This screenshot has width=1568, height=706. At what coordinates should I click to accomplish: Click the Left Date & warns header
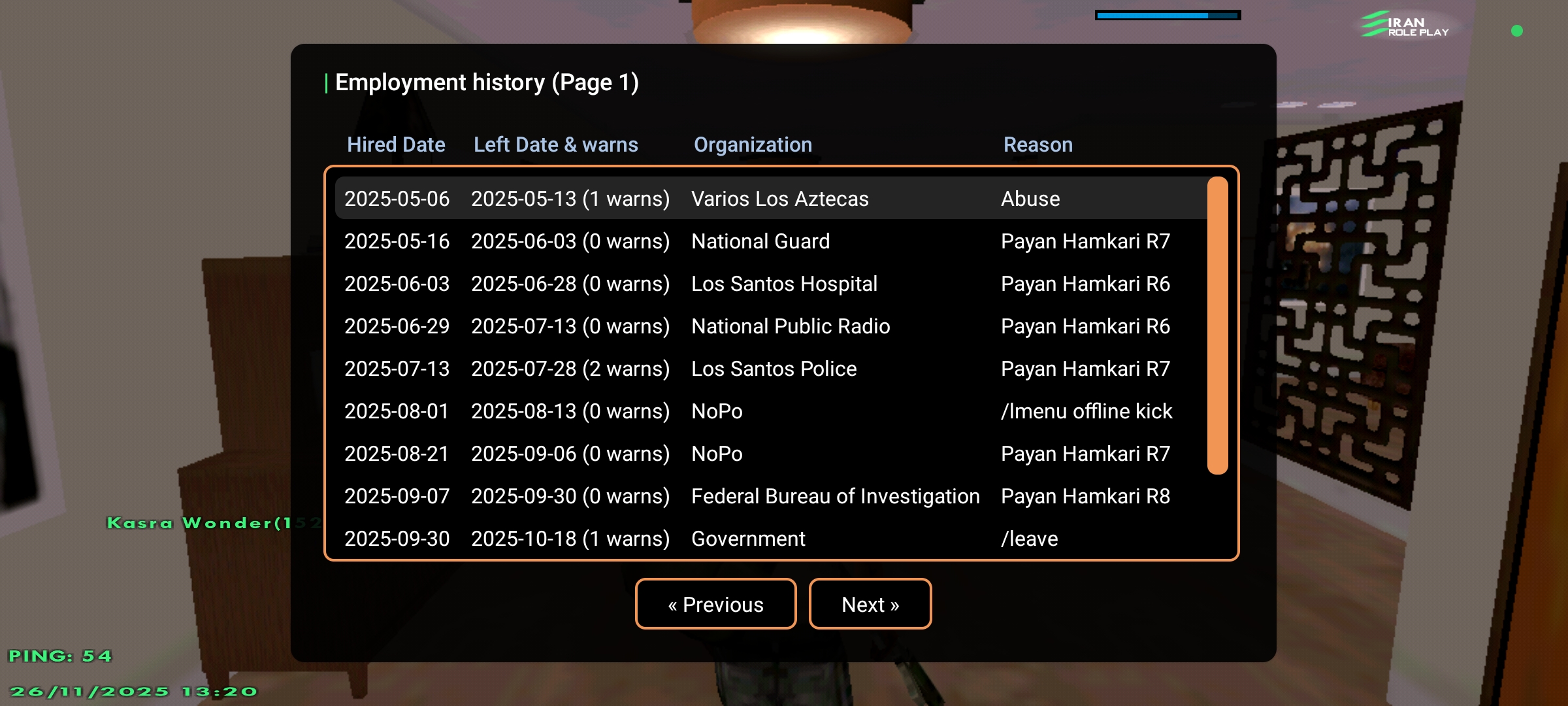pos(555,144)
